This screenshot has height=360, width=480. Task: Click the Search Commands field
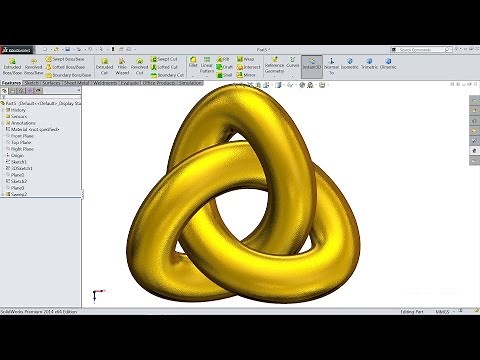coord(422,50)
